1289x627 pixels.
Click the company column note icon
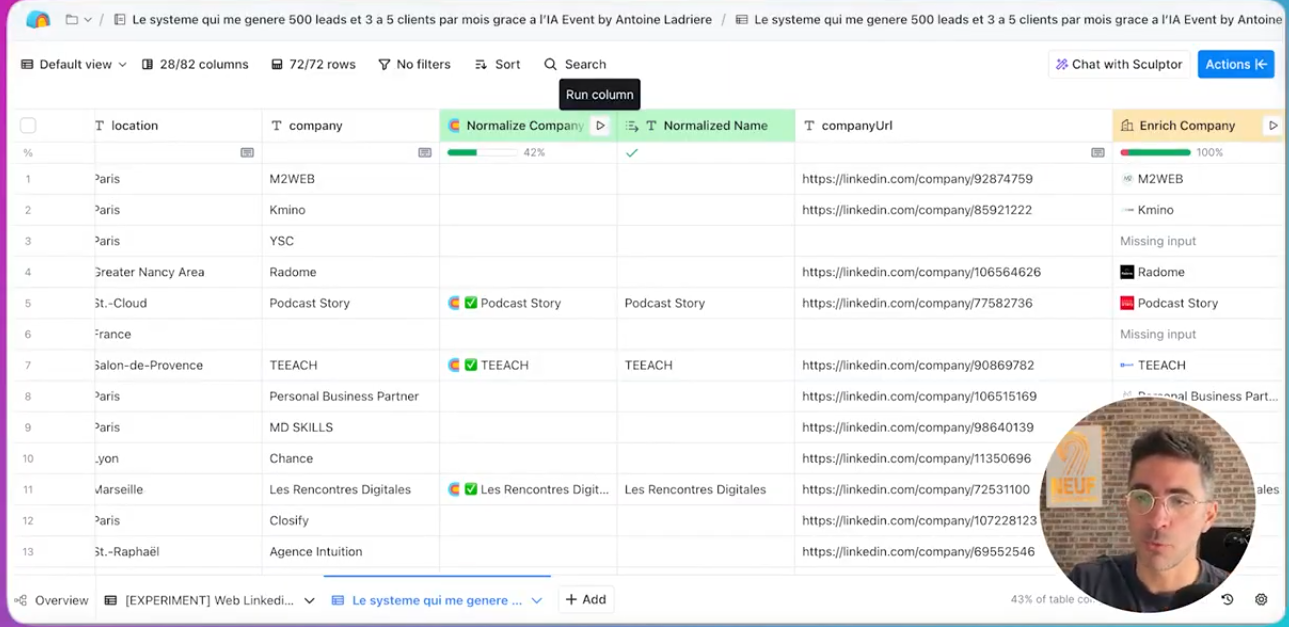[x=424, y=153]
